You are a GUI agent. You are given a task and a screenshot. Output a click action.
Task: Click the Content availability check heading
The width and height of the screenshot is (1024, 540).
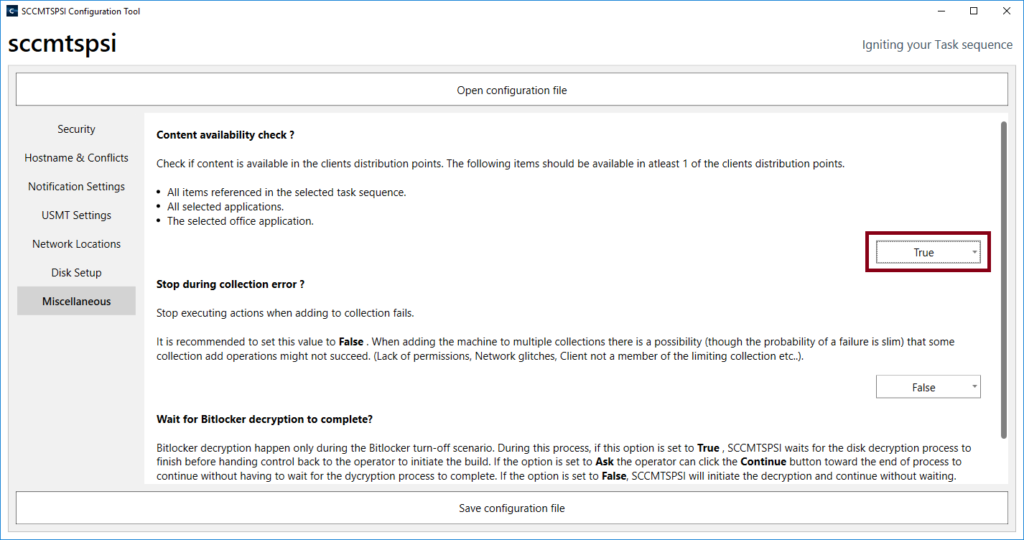pos(225,134)
